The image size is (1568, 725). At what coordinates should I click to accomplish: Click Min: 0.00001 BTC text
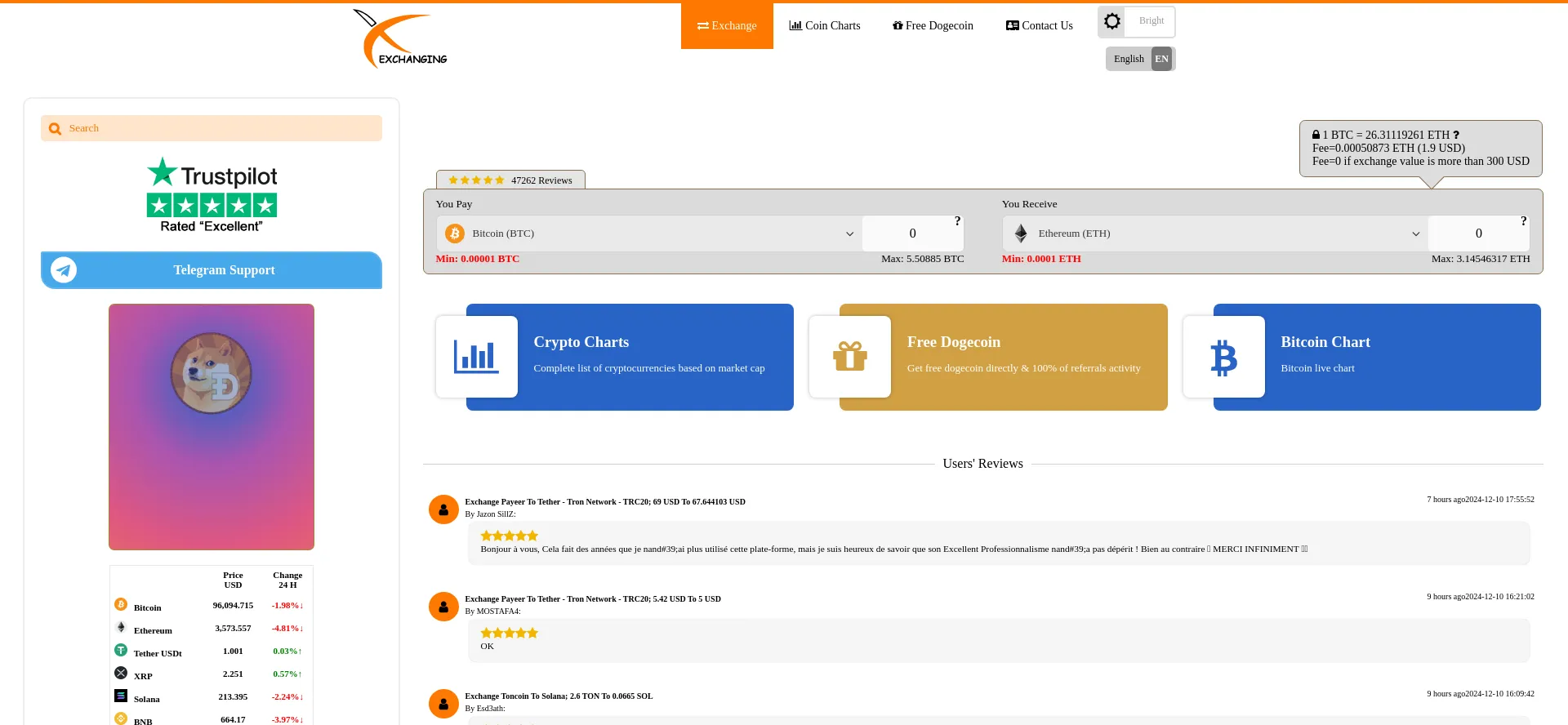(477, 259)
